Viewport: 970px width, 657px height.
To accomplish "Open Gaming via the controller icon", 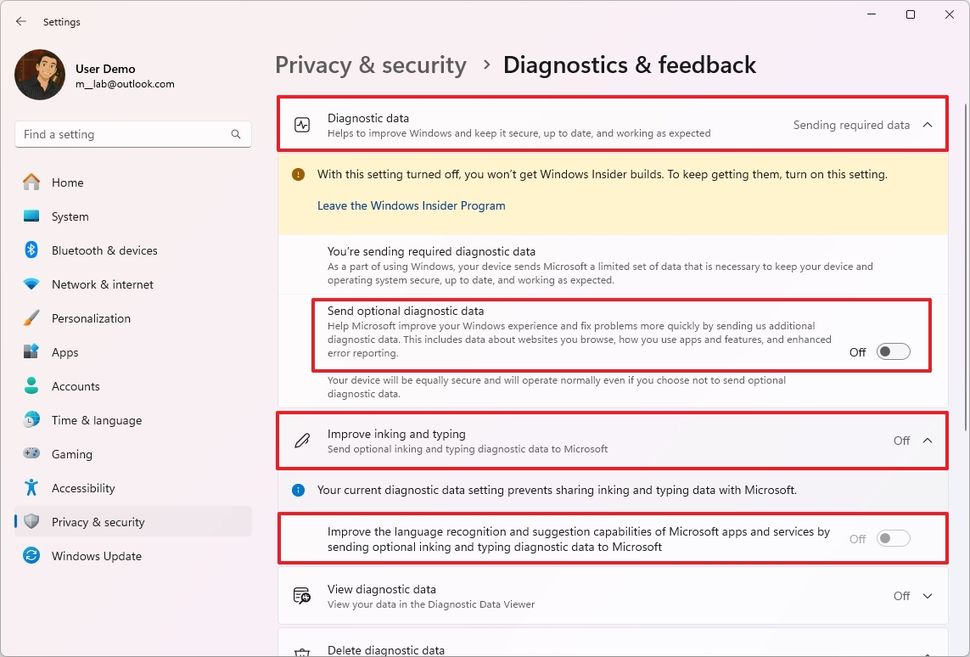I will (x=31, y=454).
